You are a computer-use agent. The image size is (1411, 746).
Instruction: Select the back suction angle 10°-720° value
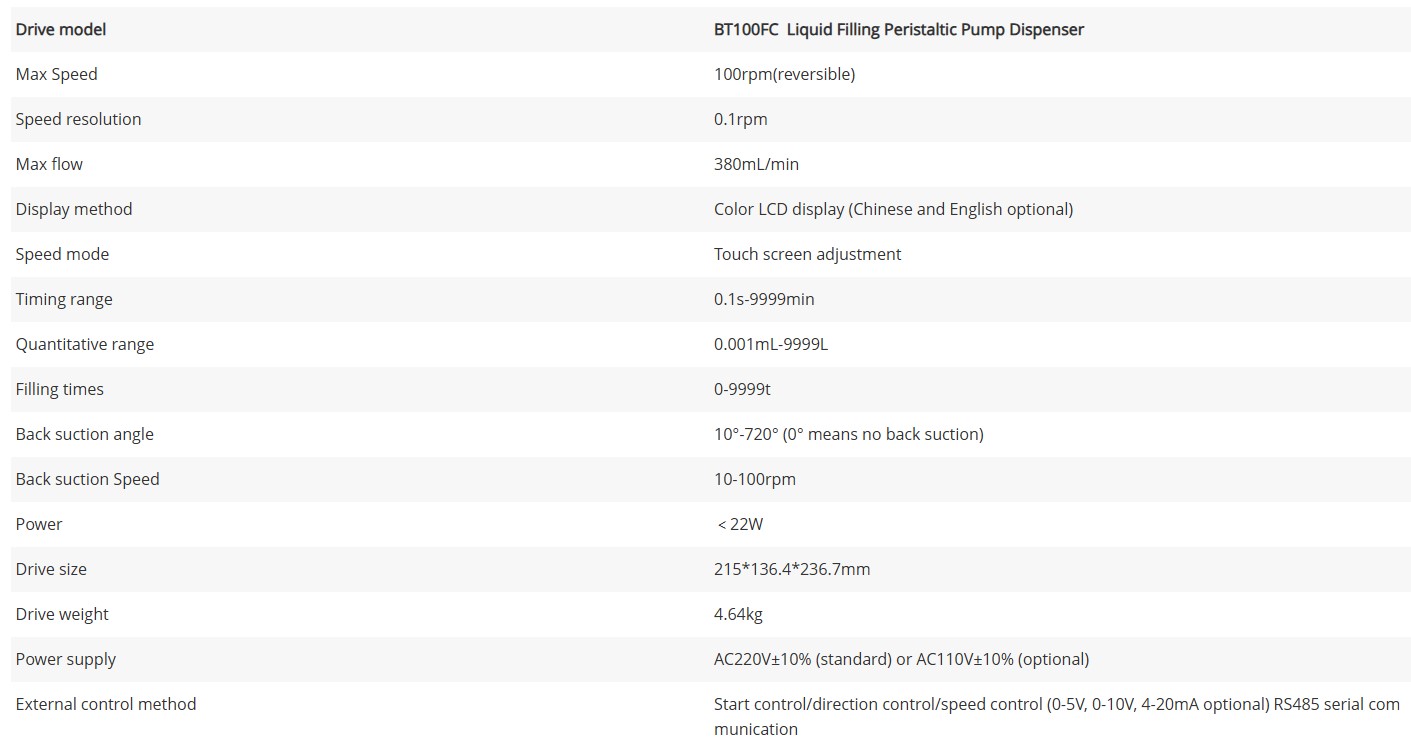pyautogui.click(x=848, y=434)
